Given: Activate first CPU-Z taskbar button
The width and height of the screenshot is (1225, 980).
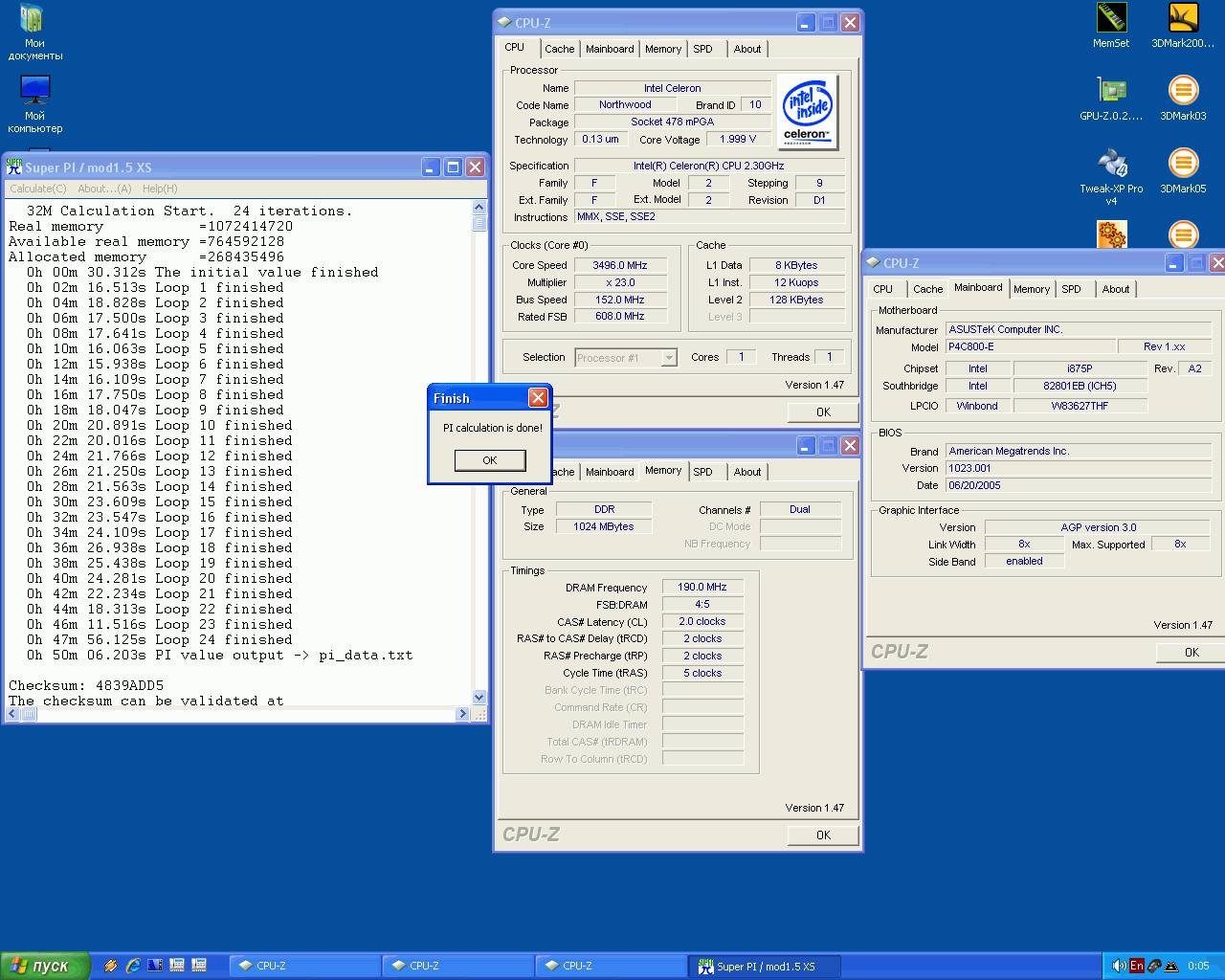Looking at the screenshot, I should pyautogui.click(x=305, y=966).
